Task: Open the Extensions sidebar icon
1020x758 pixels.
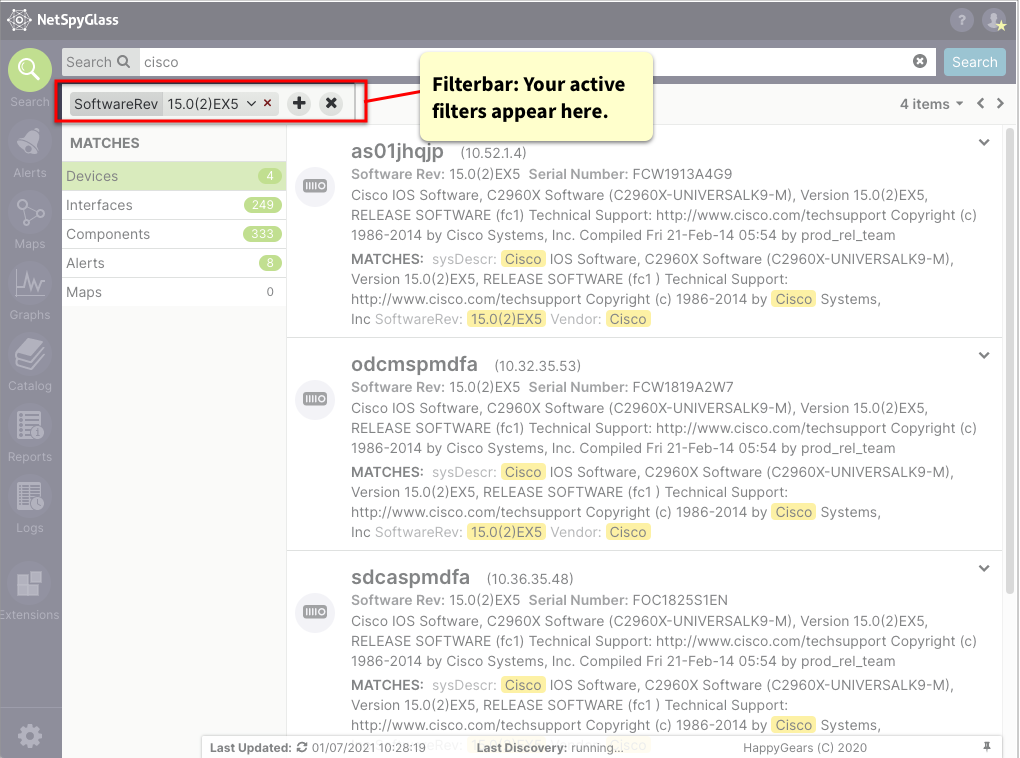Action: (x=29, y=584)
